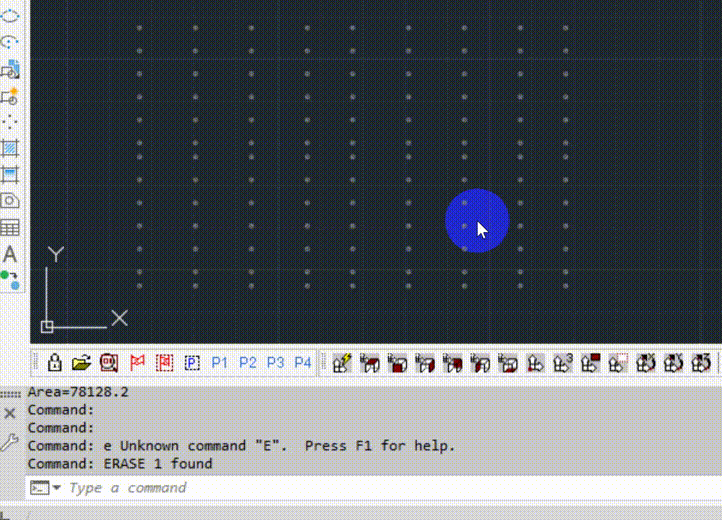Click the red magnifier icon beside the folder
This screenshot has height=520, width=722.
tap(109, 363)
